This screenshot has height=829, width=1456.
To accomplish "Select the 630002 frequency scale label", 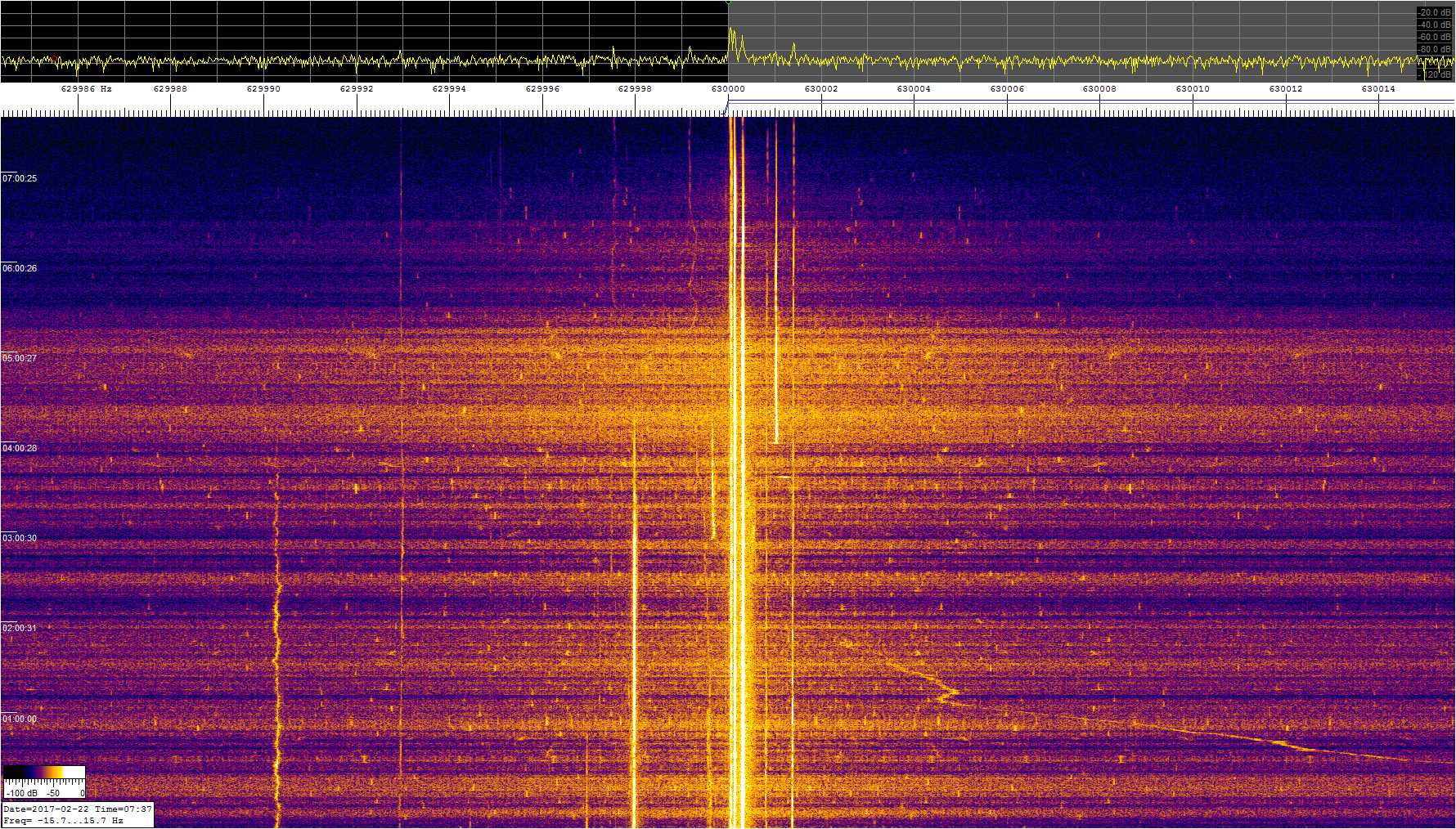I will point(821,88).
